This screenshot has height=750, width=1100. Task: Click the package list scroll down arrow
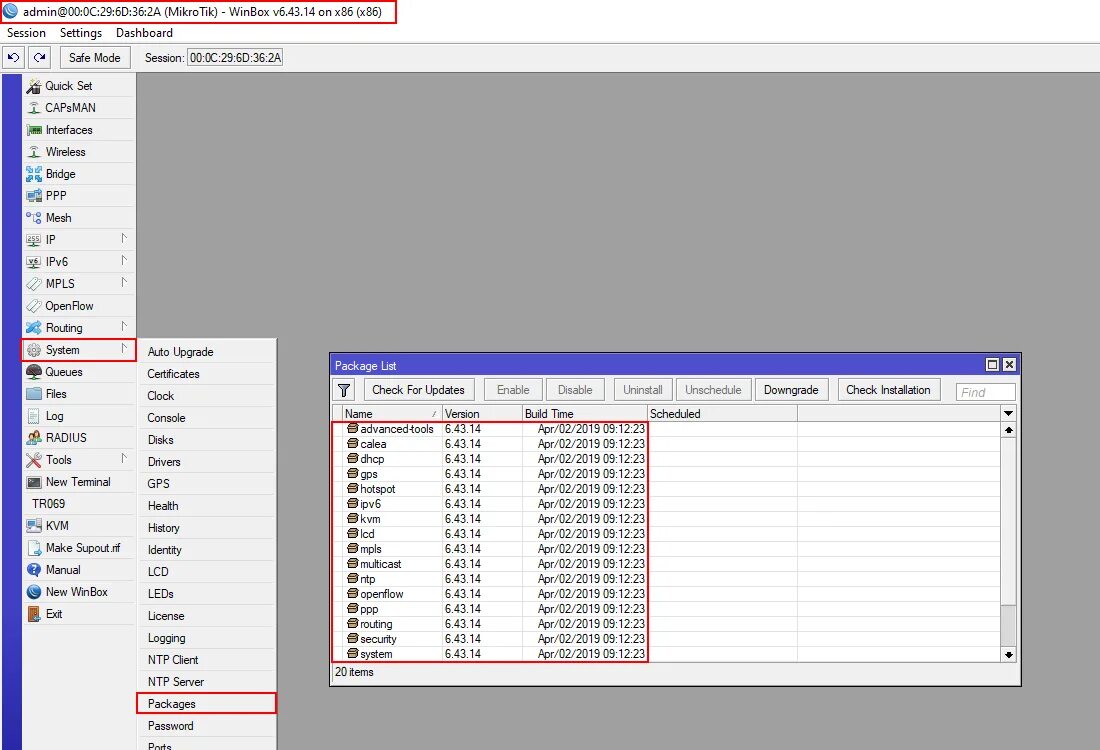(1008, 655)
